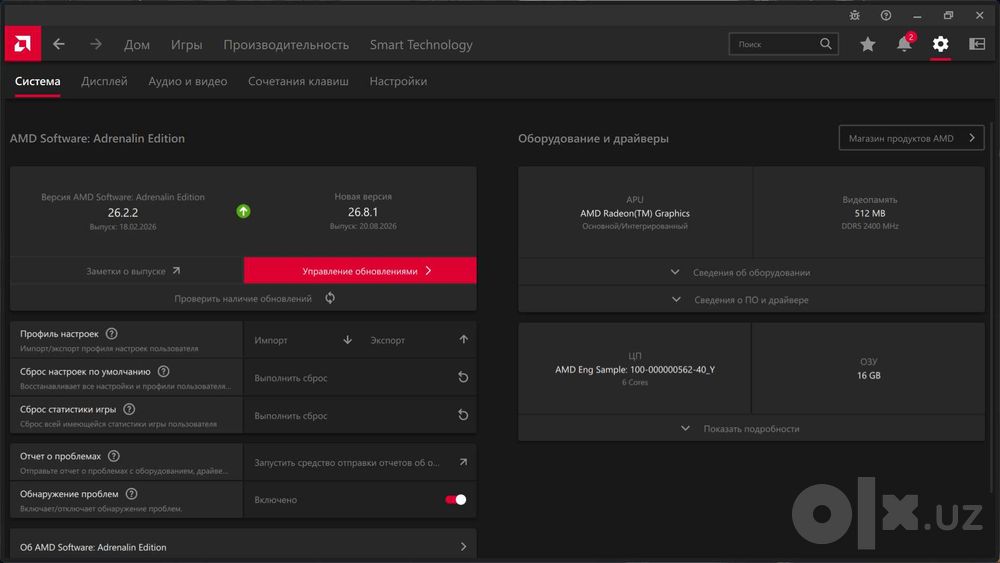Toggle the sidebar panel icon
1000x563 pixels.
click(977, 44)
